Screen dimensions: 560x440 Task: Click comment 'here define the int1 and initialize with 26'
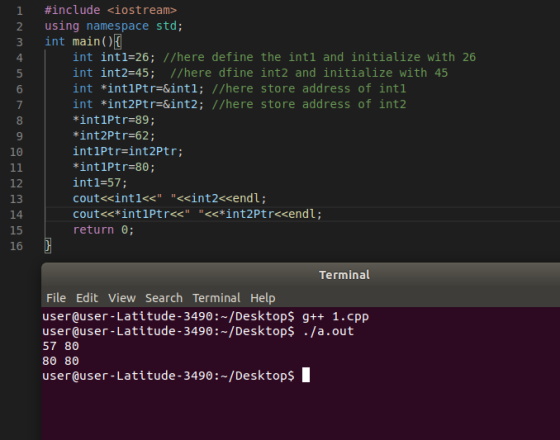pos(320,57)
